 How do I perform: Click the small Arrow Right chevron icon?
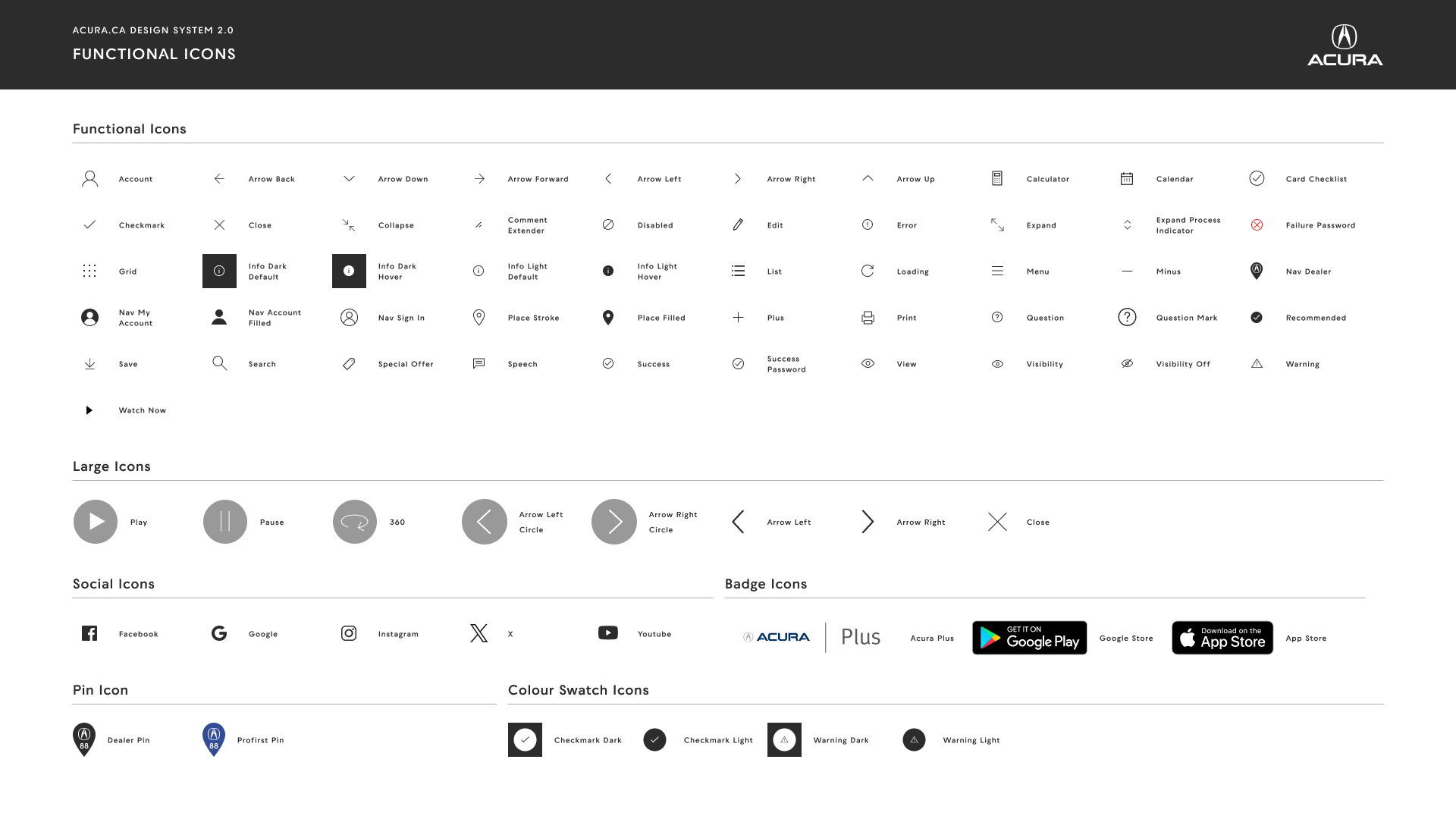pyautogui.click(x=738, y=179)
